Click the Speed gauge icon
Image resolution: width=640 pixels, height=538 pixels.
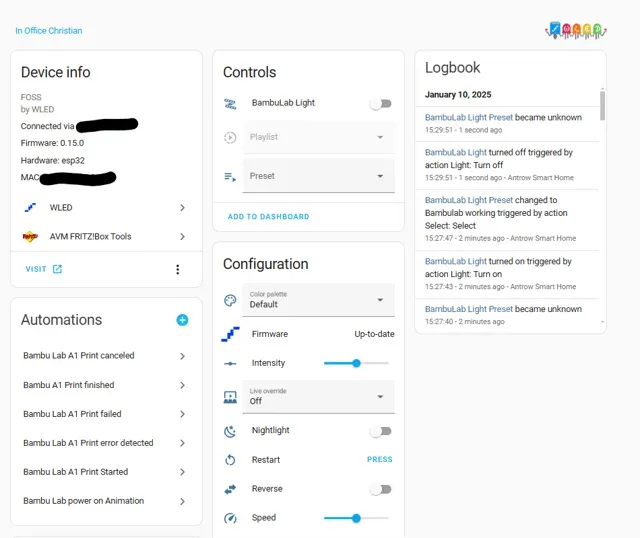tap(230, 518)
